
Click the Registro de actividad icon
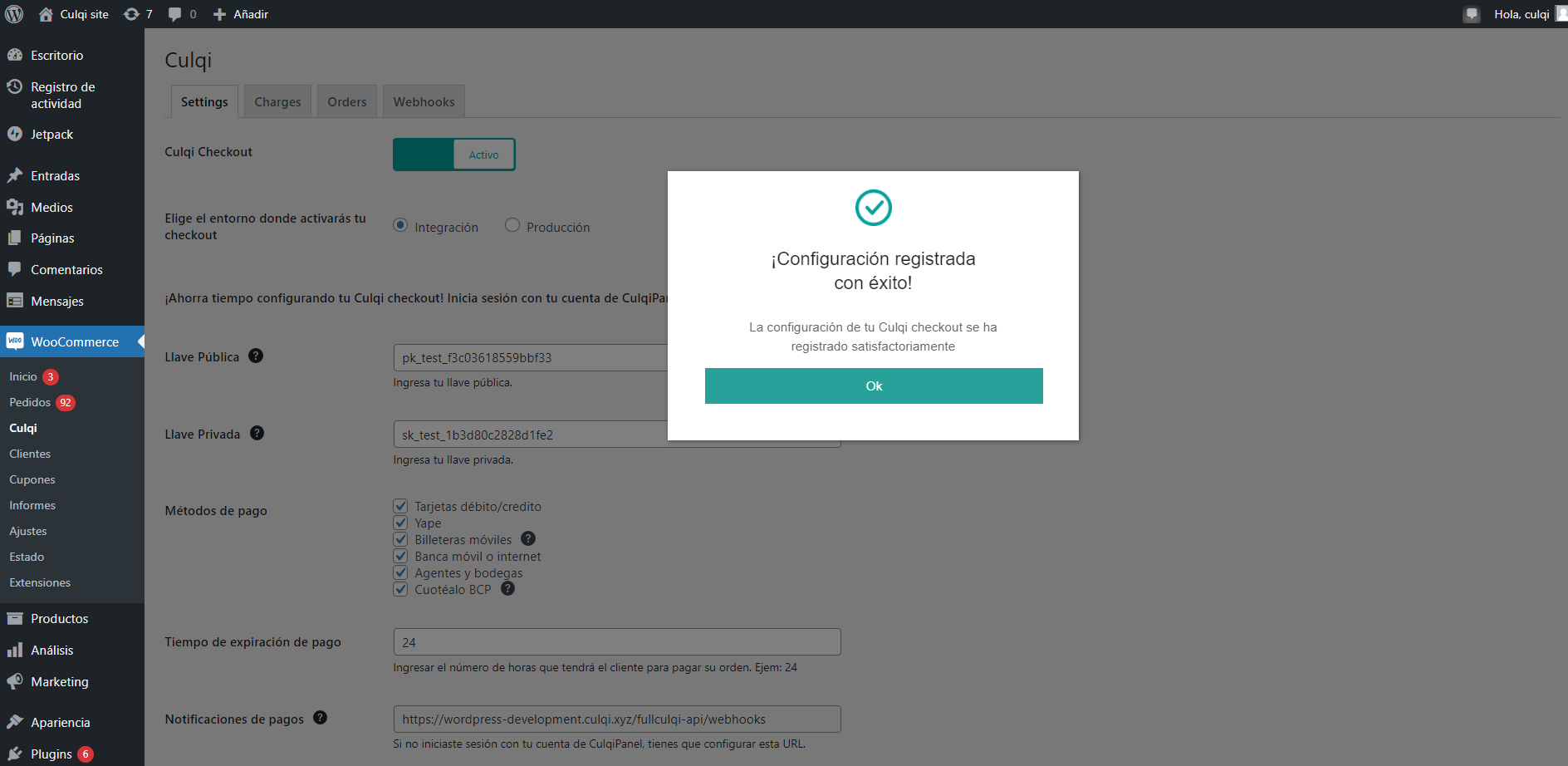(x=14, y=86)
